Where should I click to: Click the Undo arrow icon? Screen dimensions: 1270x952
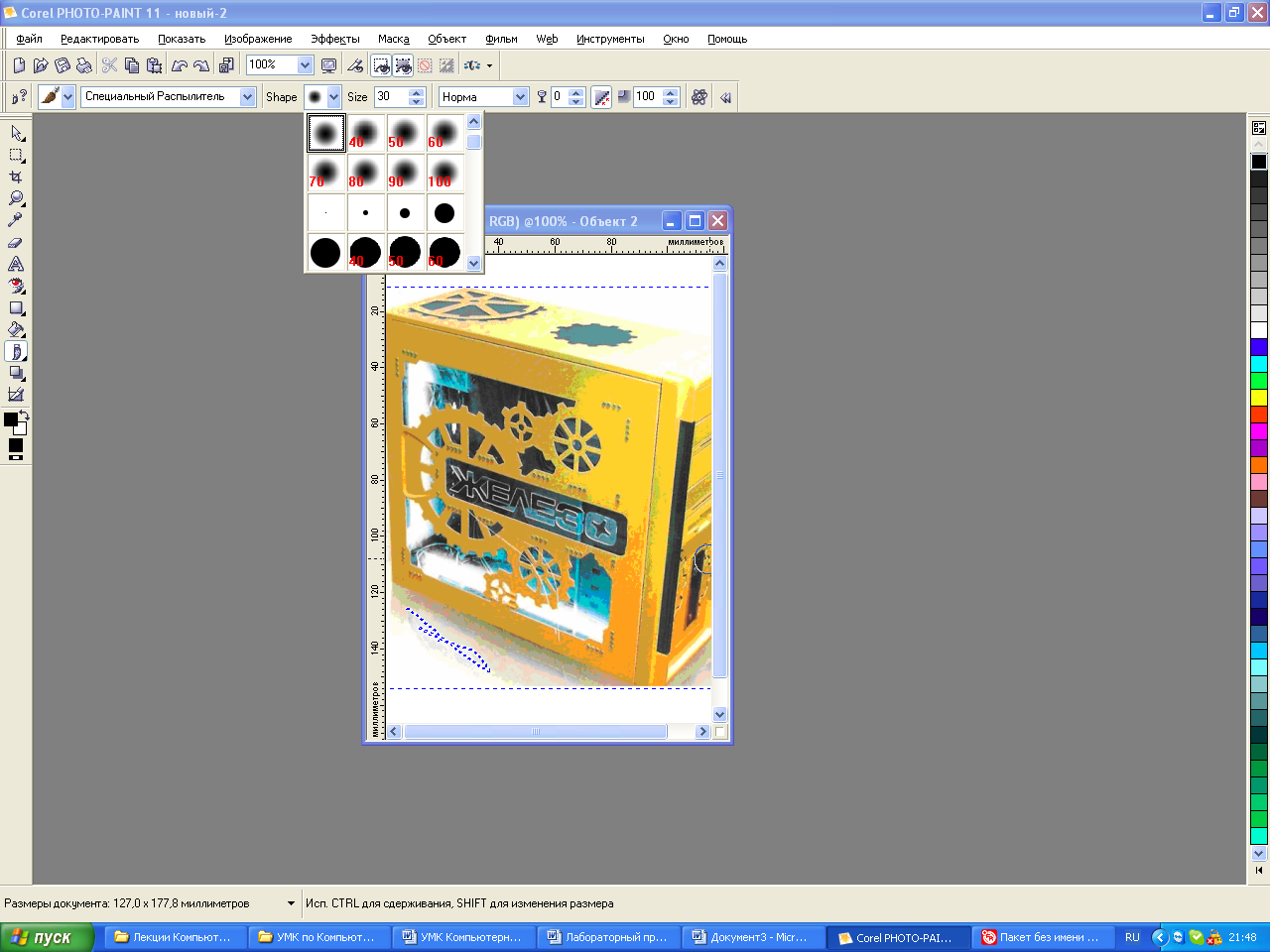pyautogui.click(x=180, y=65)
